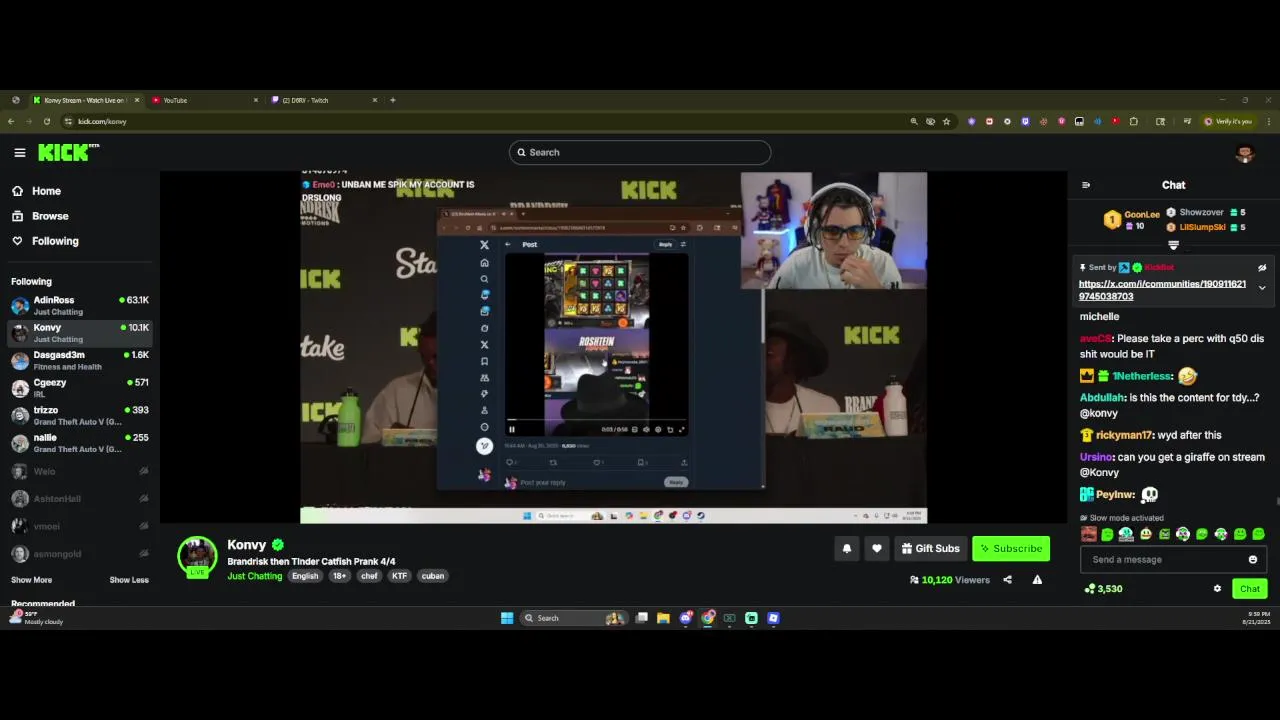Toggle the follow heart for Konvy
The width and height of the screenshot is (1280, 720).
tap(877, 548)
